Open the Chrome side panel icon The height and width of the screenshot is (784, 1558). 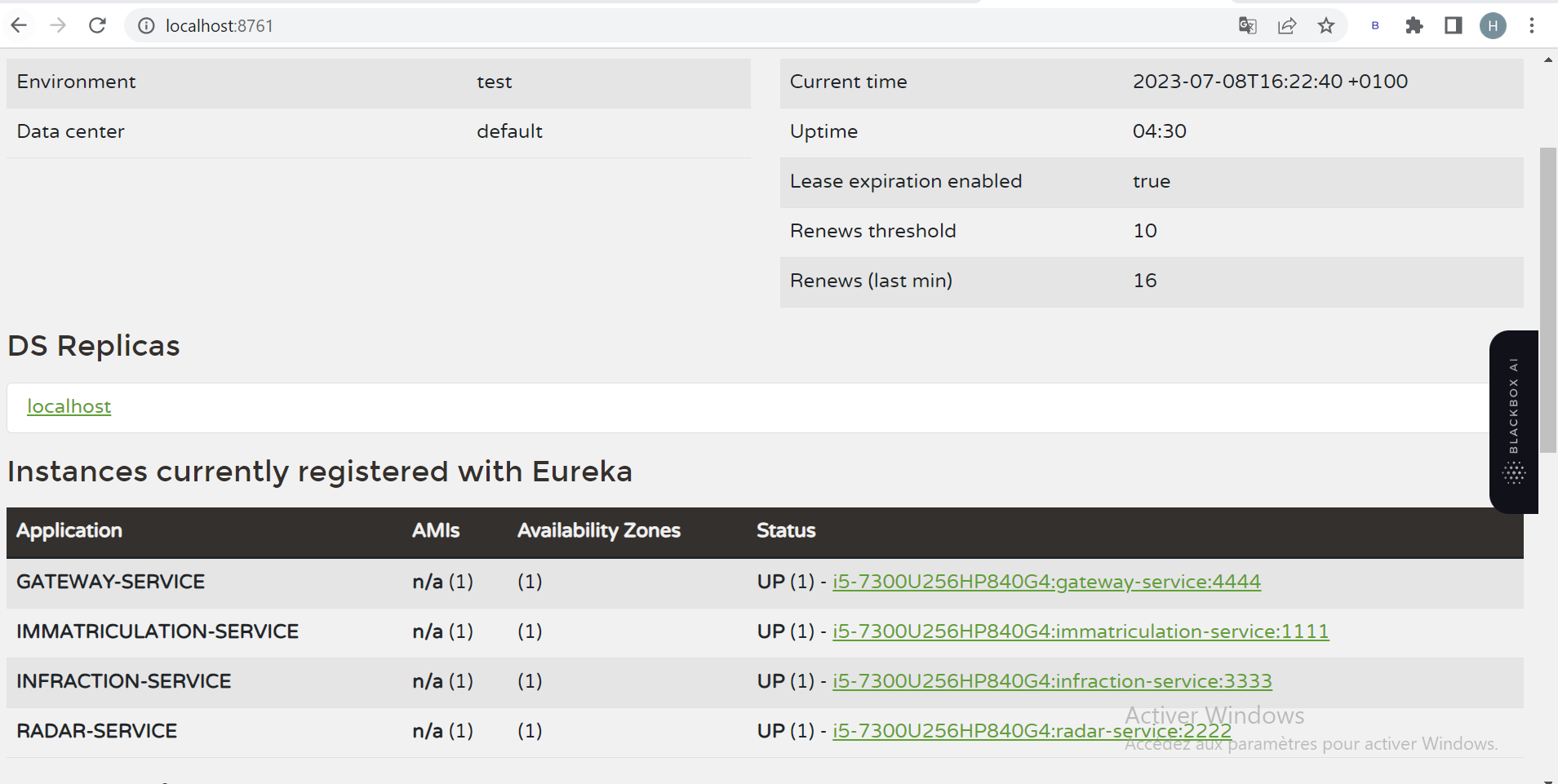[x=1454, y=25]
